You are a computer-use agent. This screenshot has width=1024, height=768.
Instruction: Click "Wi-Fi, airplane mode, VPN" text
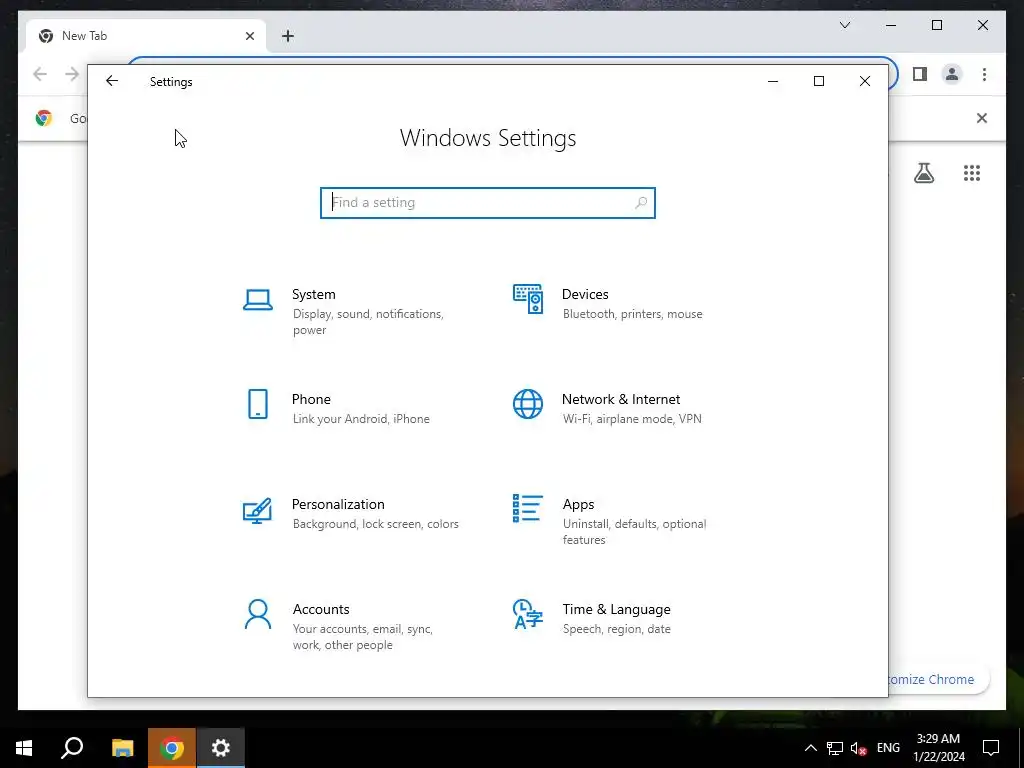[632, 419]
